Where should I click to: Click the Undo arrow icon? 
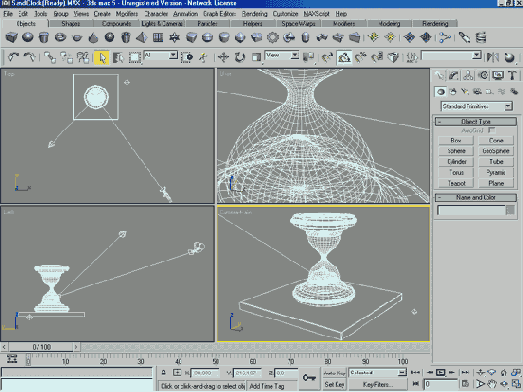[x=13, y=57]
